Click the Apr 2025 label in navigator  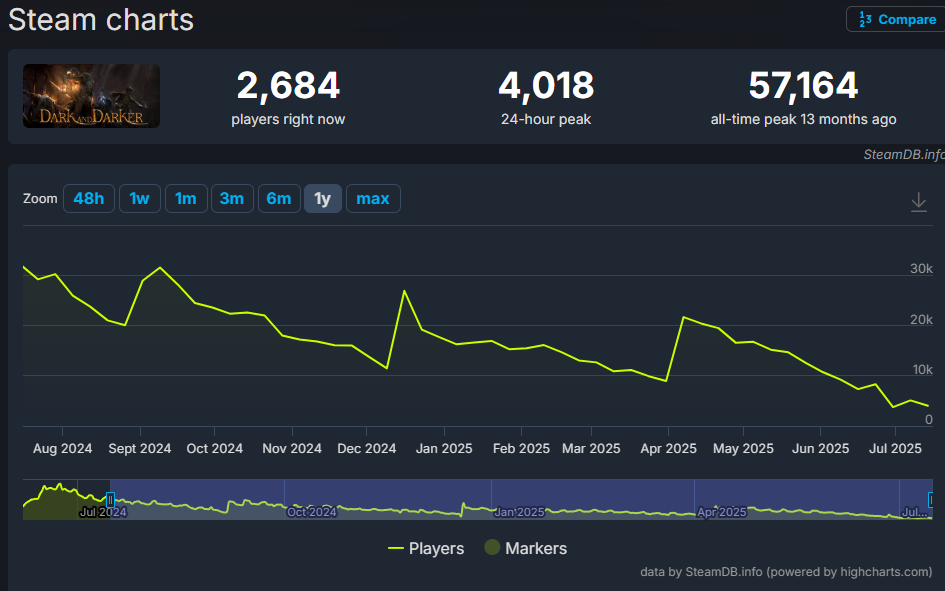tap(721, 512)
